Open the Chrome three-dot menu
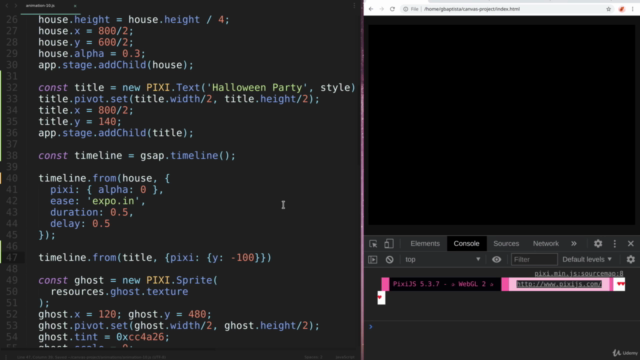Screen dimensions: 640x360 (x=633, y=9)
